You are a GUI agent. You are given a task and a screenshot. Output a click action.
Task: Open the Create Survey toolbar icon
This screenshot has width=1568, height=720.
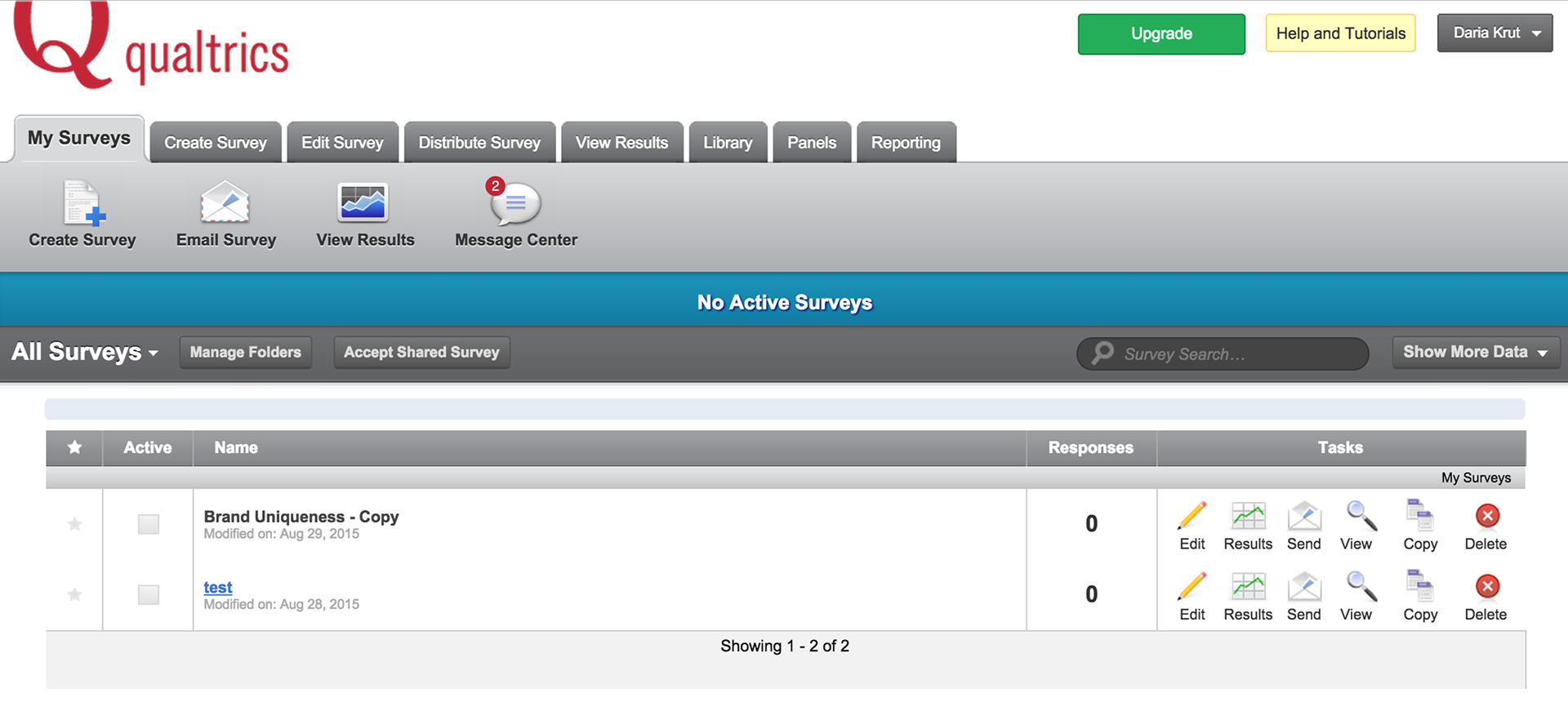point(84,202)
